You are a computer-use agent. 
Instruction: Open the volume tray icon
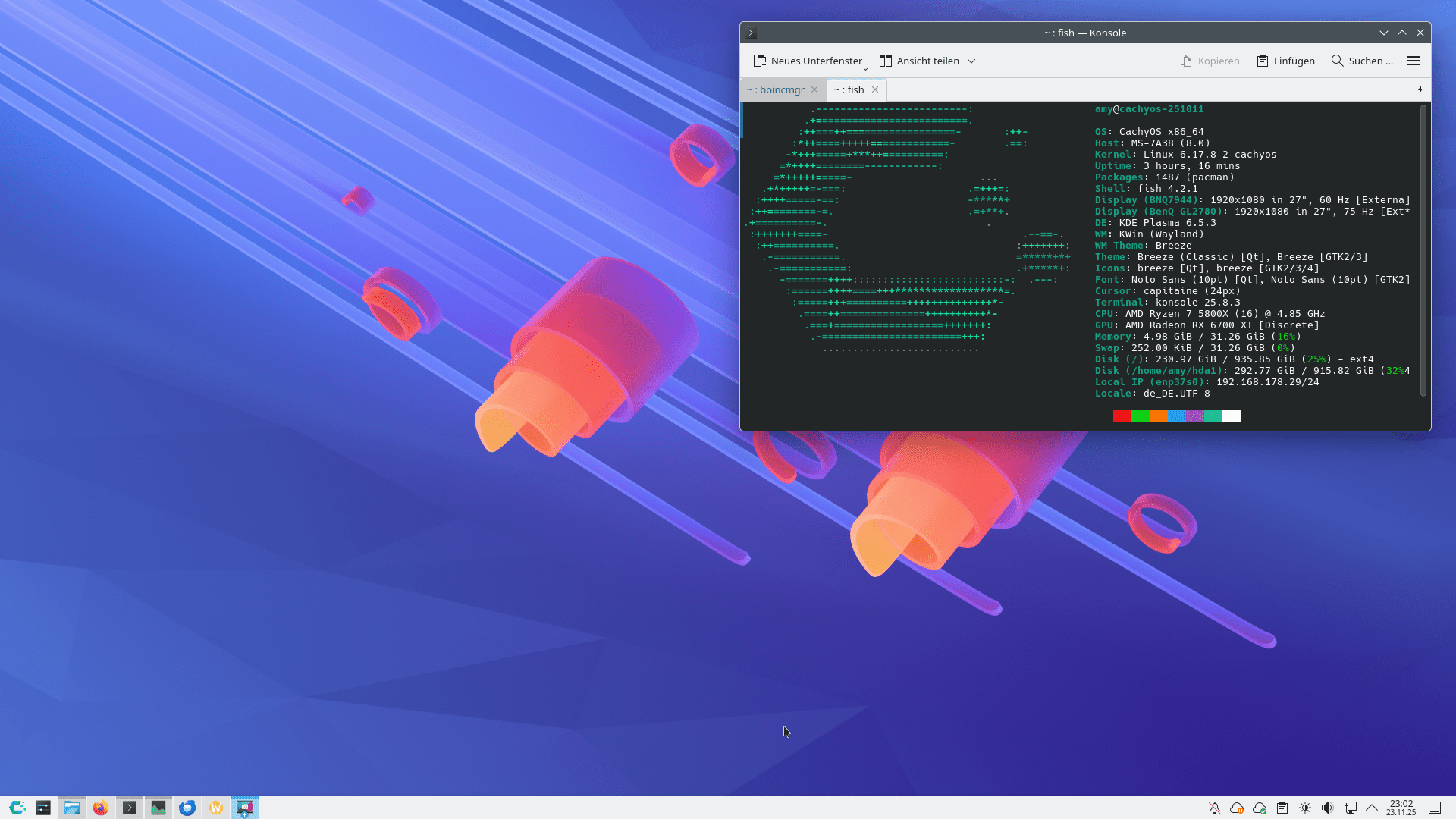(x=1327, y=808)
